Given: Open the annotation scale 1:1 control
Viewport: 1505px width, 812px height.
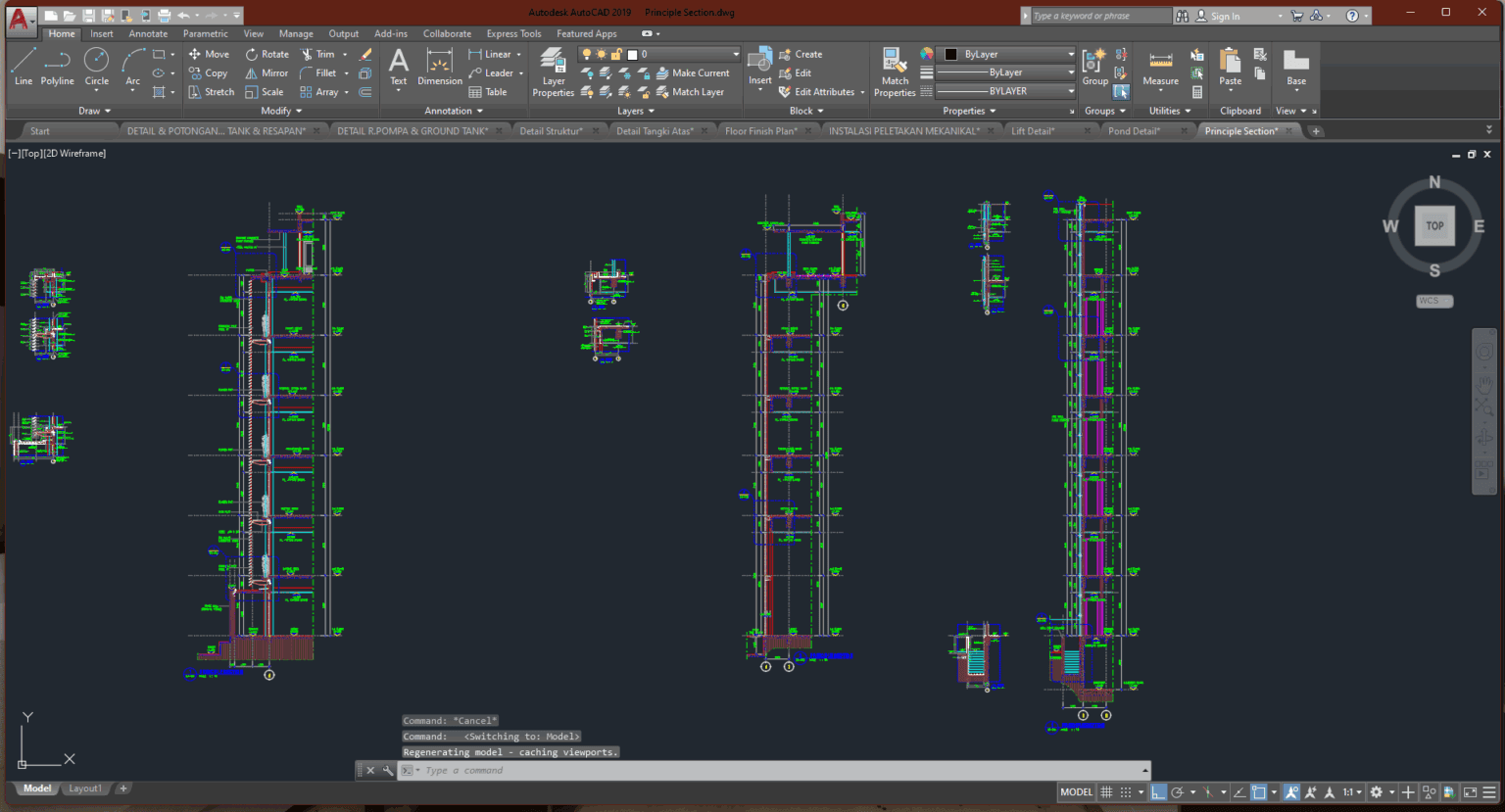Looking at the screenshot, I should [x=1349, y=791].
